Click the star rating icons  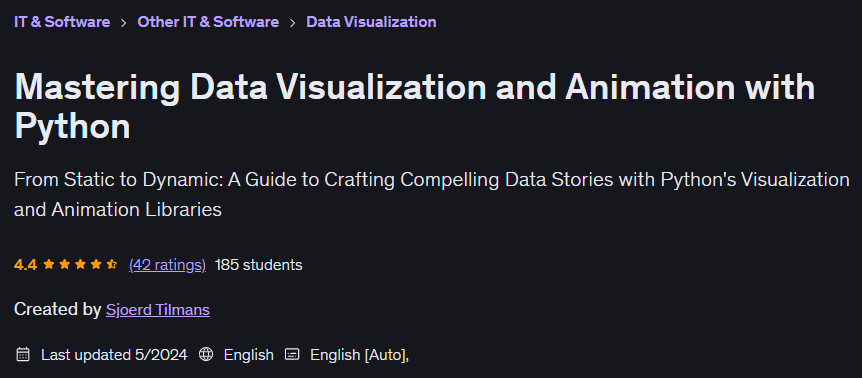pos(80,265)
